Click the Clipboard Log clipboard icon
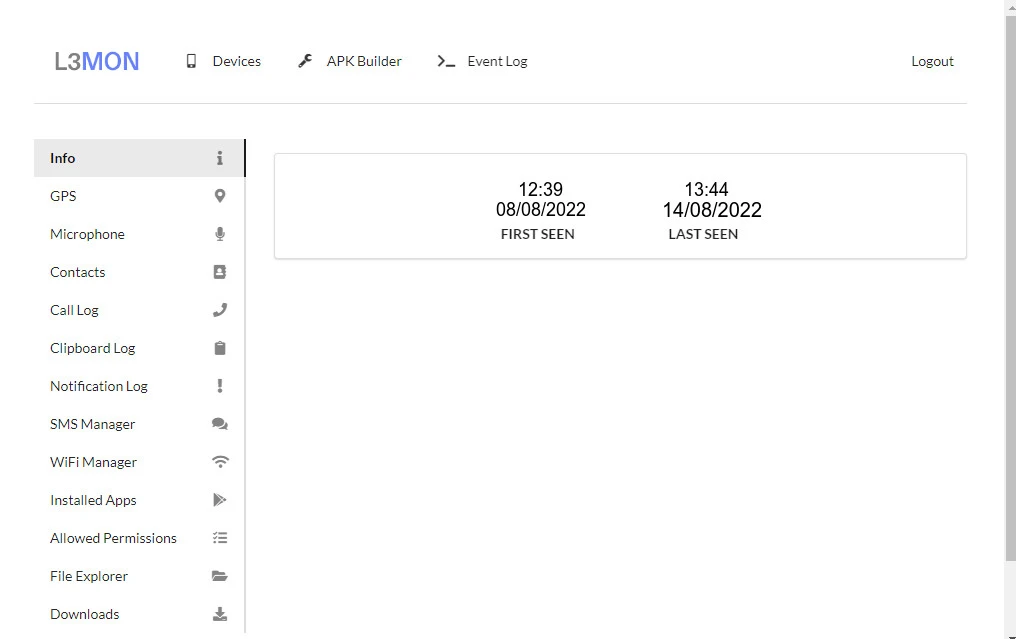This screenshot has height=639, width=1016. [x=220, y=348]
